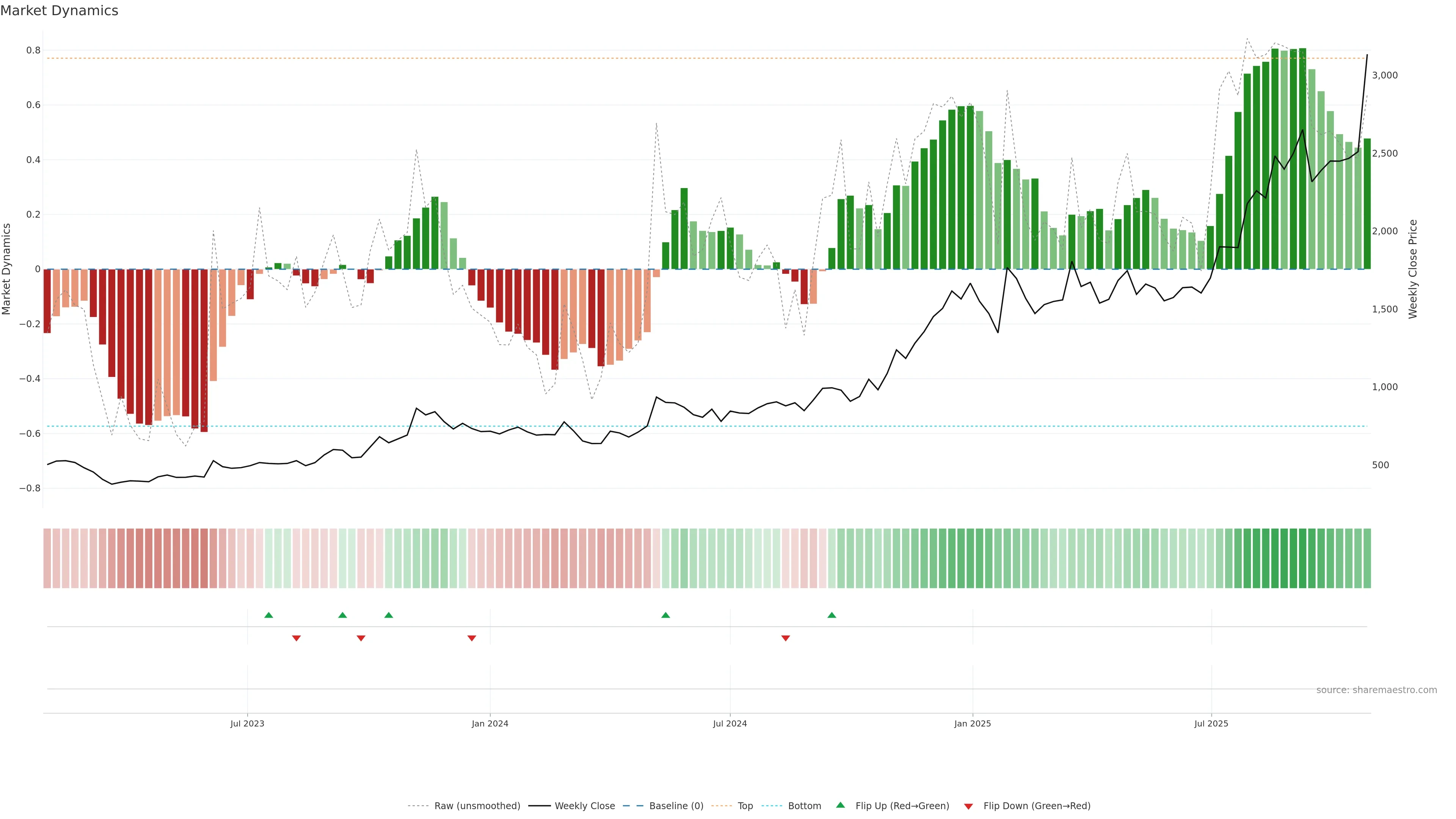
Task: Click the rightmost cell in the heatmap strip
Action: pos(1367,559)
